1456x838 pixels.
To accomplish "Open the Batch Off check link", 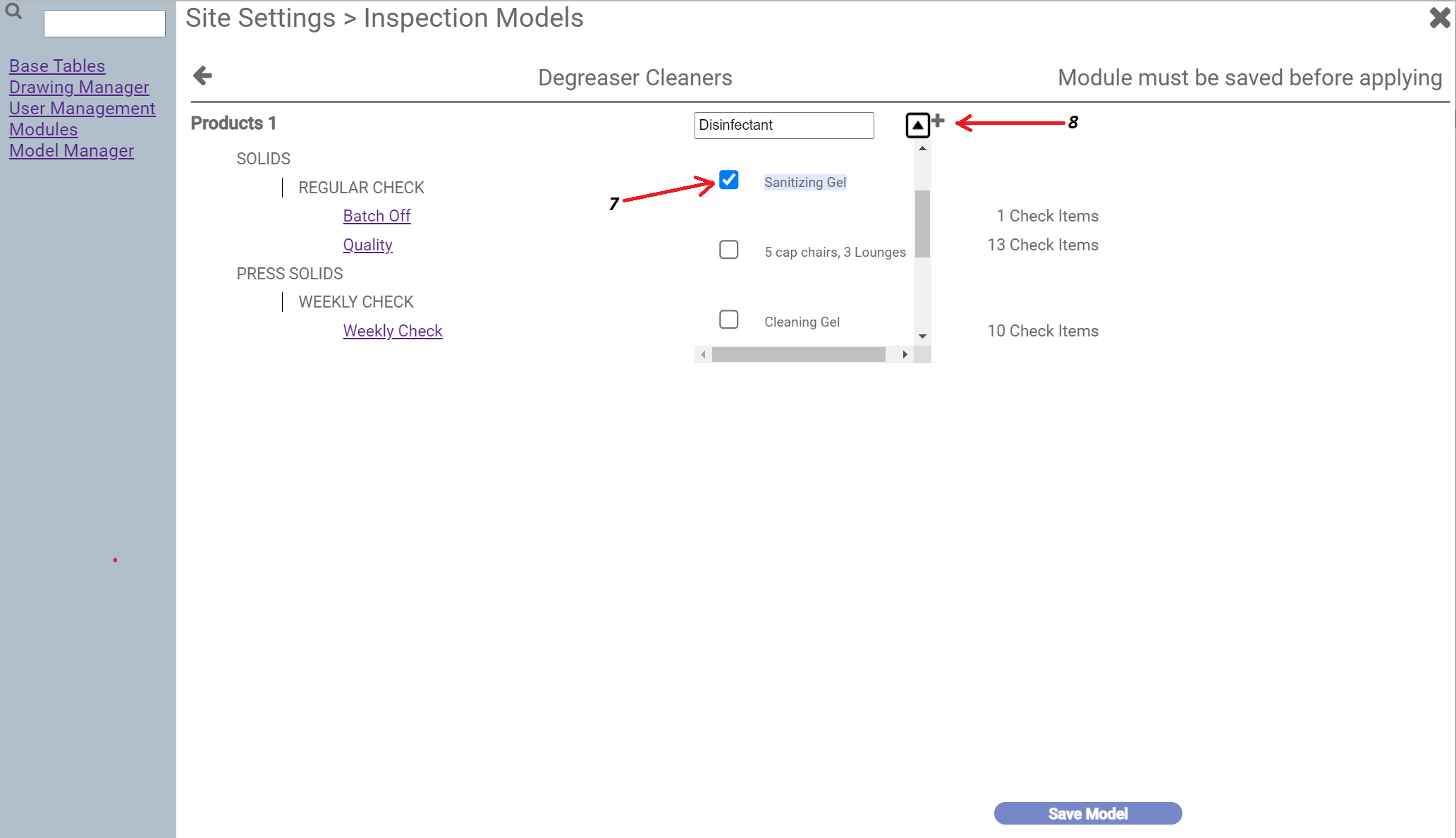I will [377, 216].
